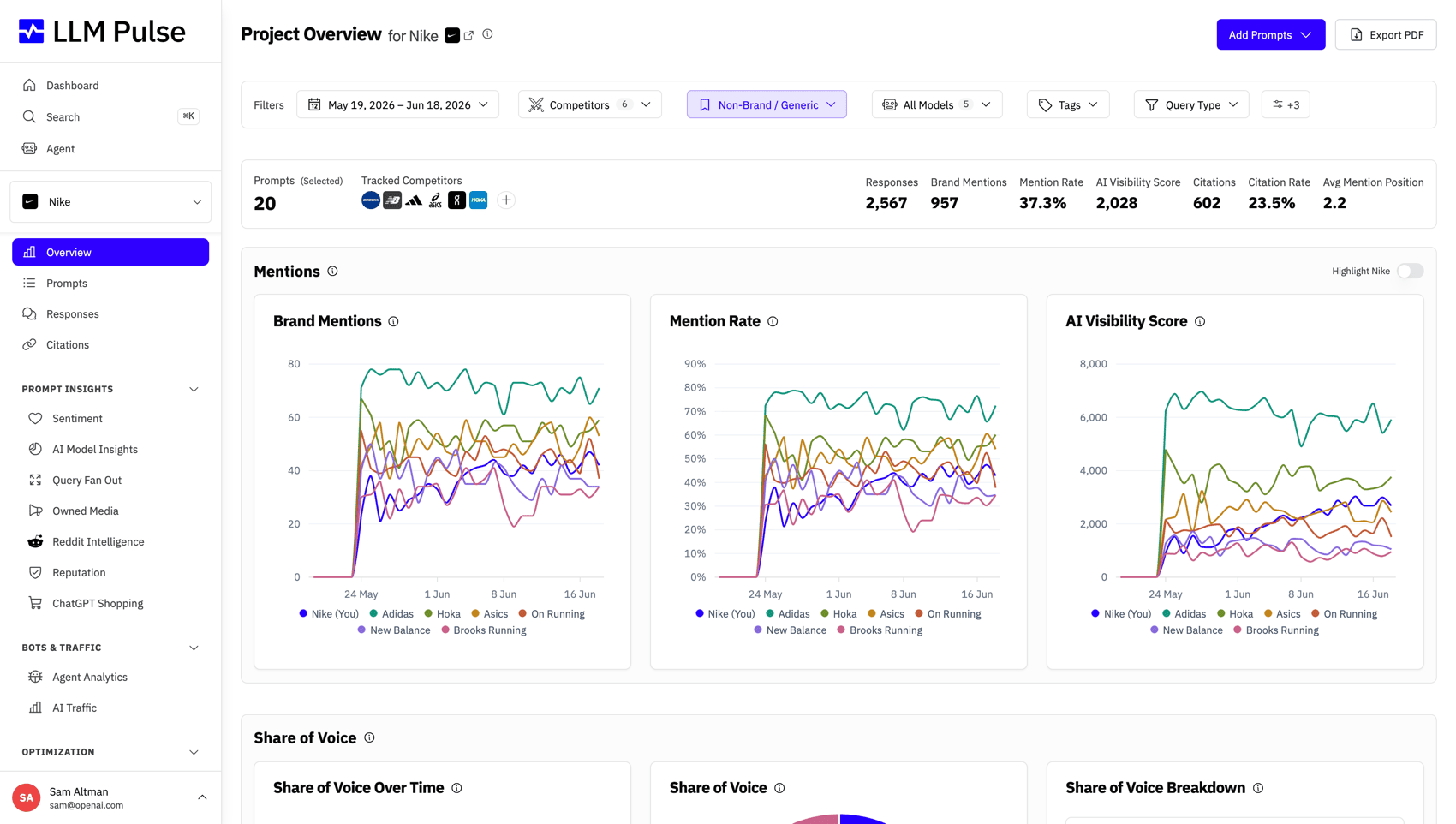Screen dimensions: 1456x824
Task: Open the Competitors filter dropdown
Action: point(589,104)
